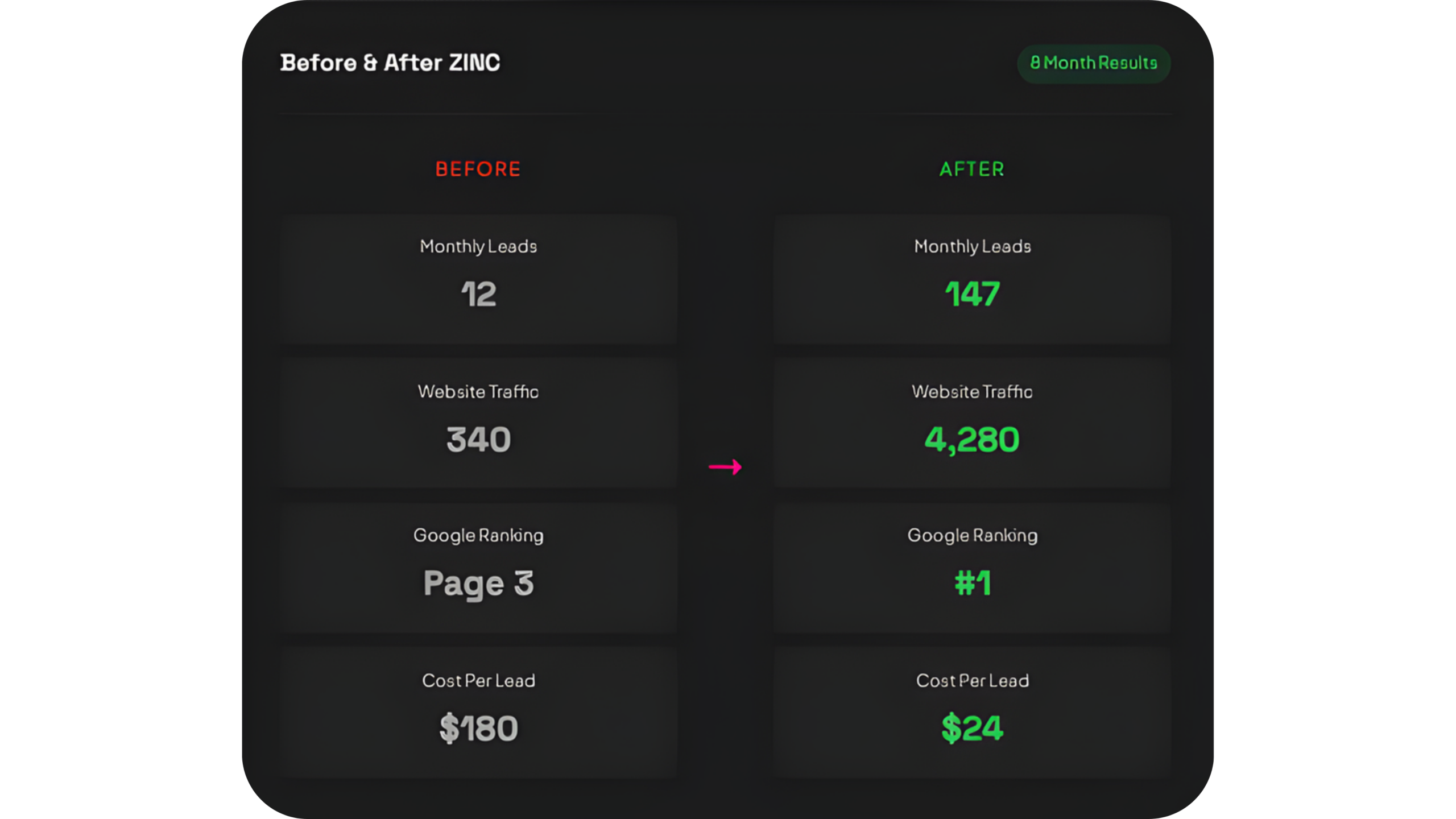Click the green 147 monthly leads value

(972, 294)
